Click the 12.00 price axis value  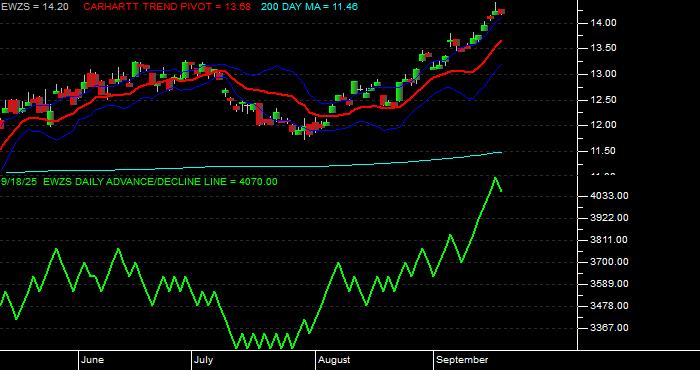pyautogui.click(x=604, y=125)
